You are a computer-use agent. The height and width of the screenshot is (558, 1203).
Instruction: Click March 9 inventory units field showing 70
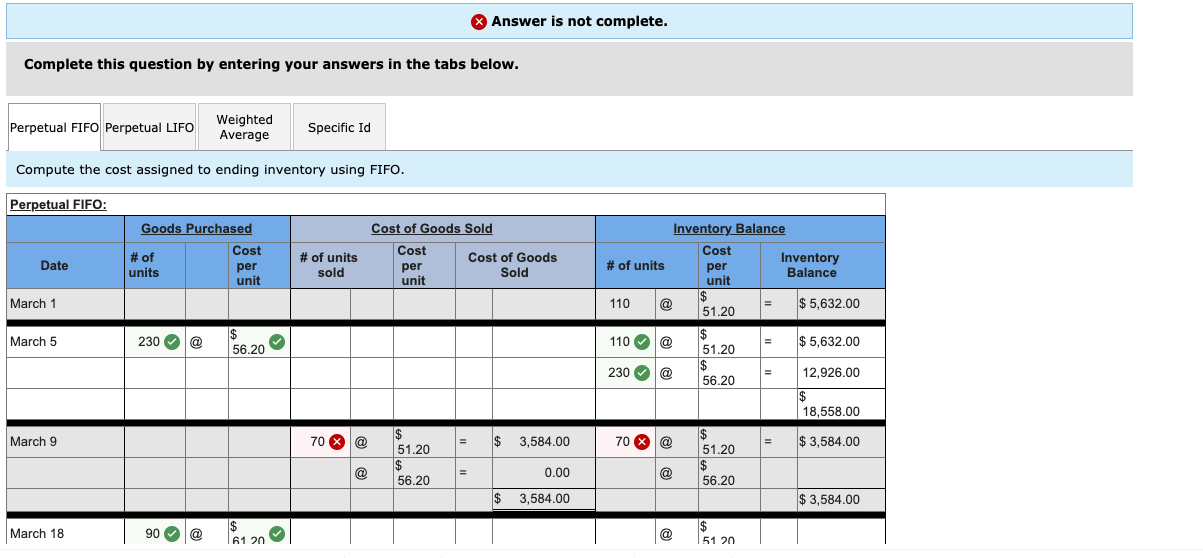(x=626, y=441)
